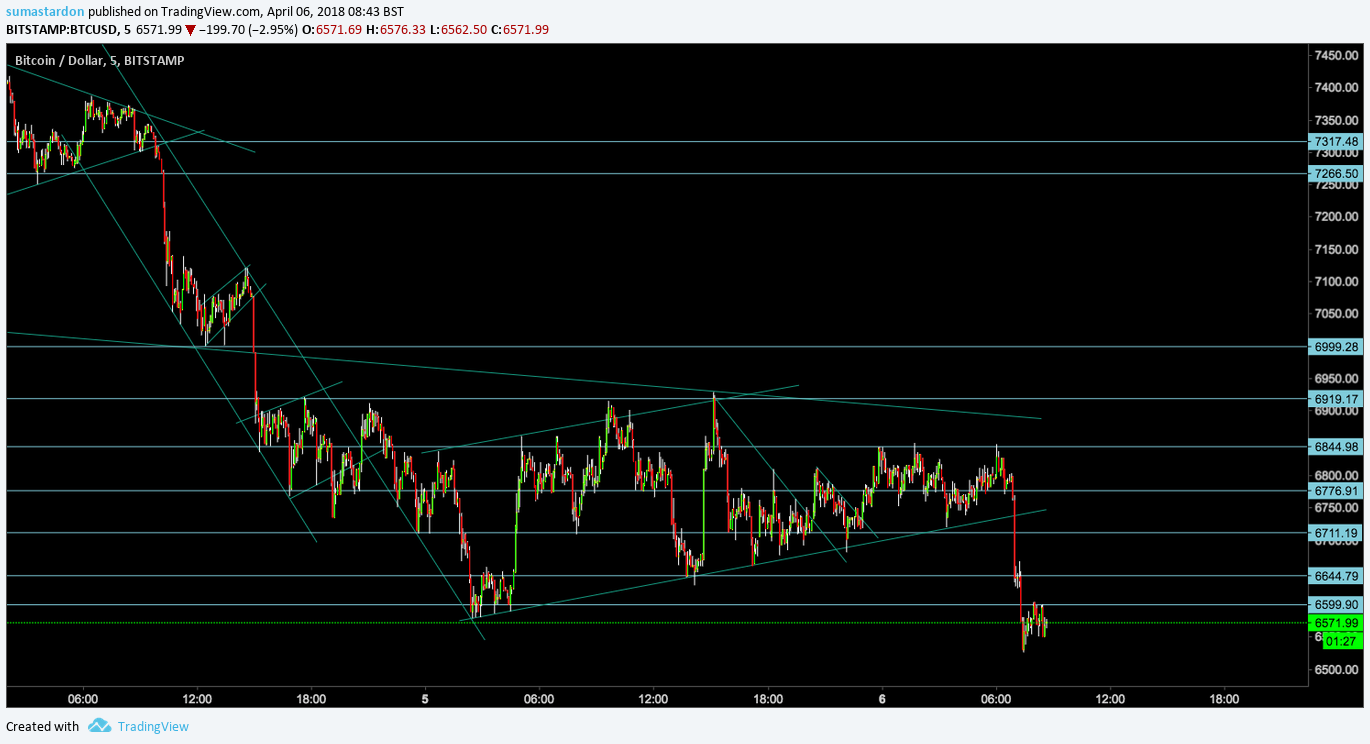1370x744 pixels.
Task: Click the 6950.00 tick on the price axis
Action: click(x=1336, y=379)
